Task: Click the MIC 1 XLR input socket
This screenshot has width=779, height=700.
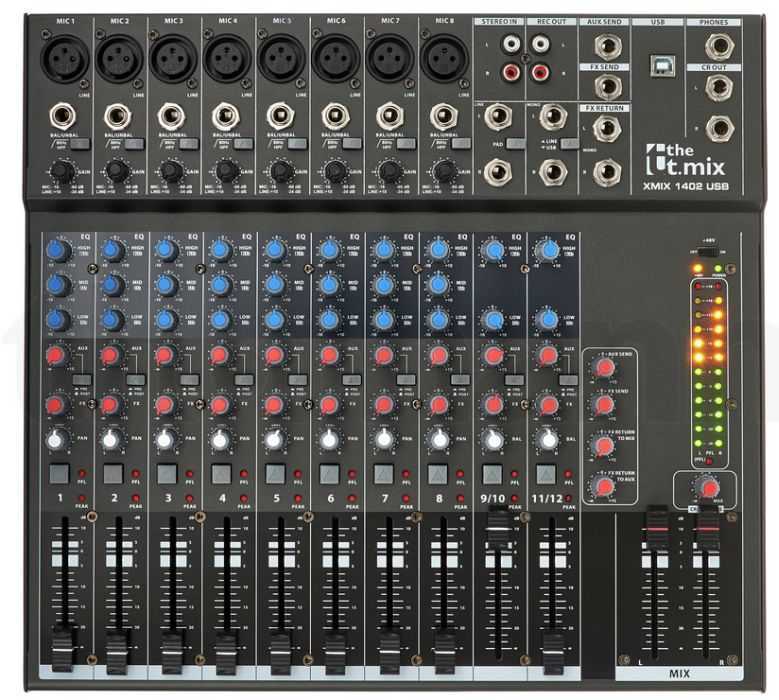Action: pyautogui.click(x=64, y=58)
